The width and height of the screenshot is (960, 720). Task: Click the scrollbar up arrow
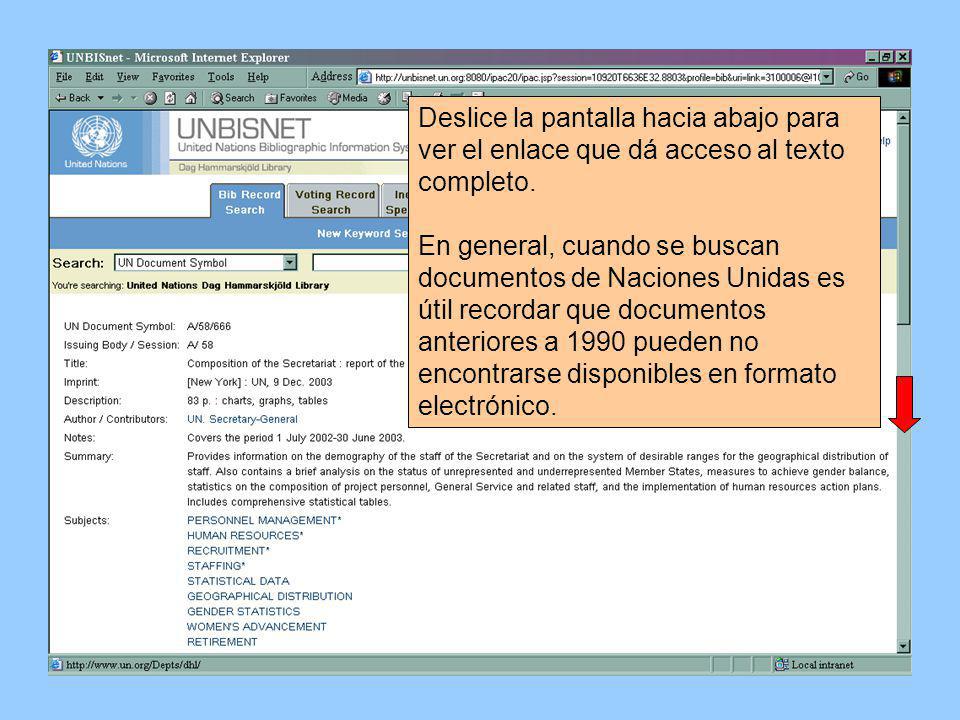pos(903,118)
